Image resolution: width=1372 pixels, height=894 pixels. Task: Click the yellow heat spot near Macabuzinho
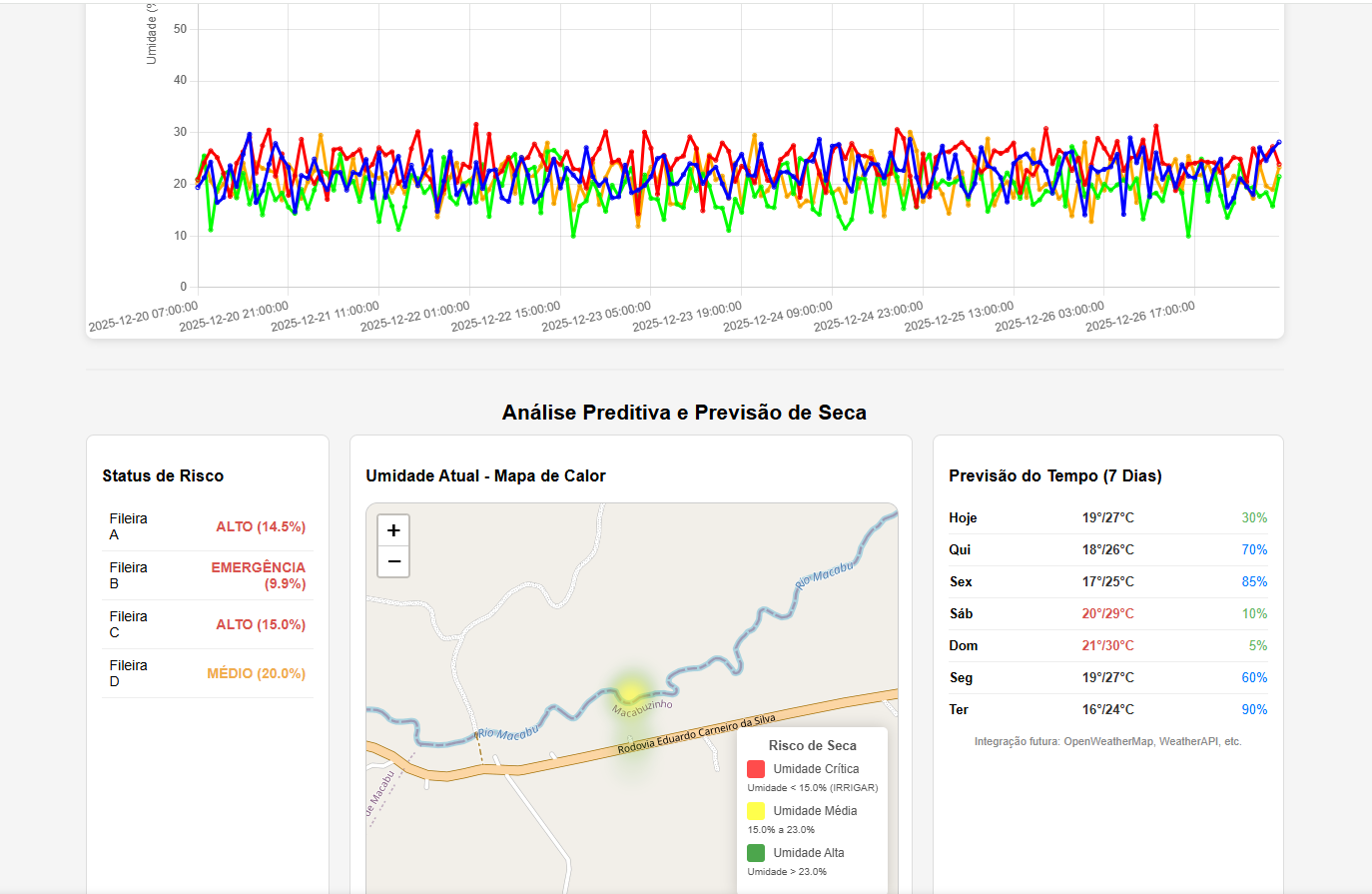(630, 691)
